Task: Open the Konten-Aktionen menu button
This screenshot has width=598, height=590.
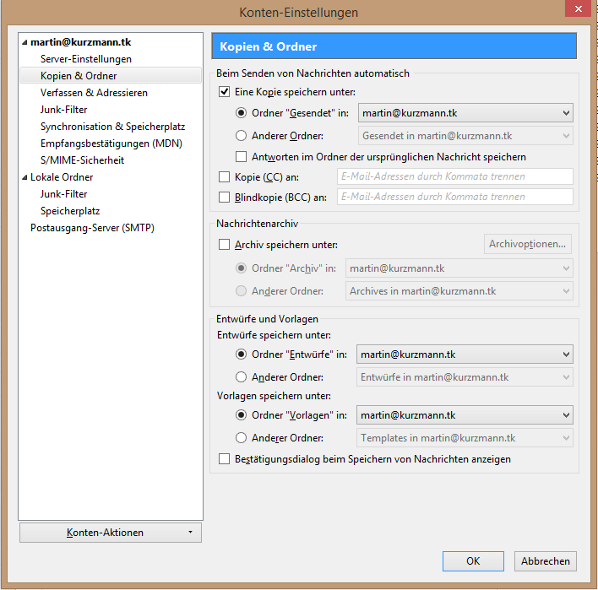Action: click(x=110, y=532)
